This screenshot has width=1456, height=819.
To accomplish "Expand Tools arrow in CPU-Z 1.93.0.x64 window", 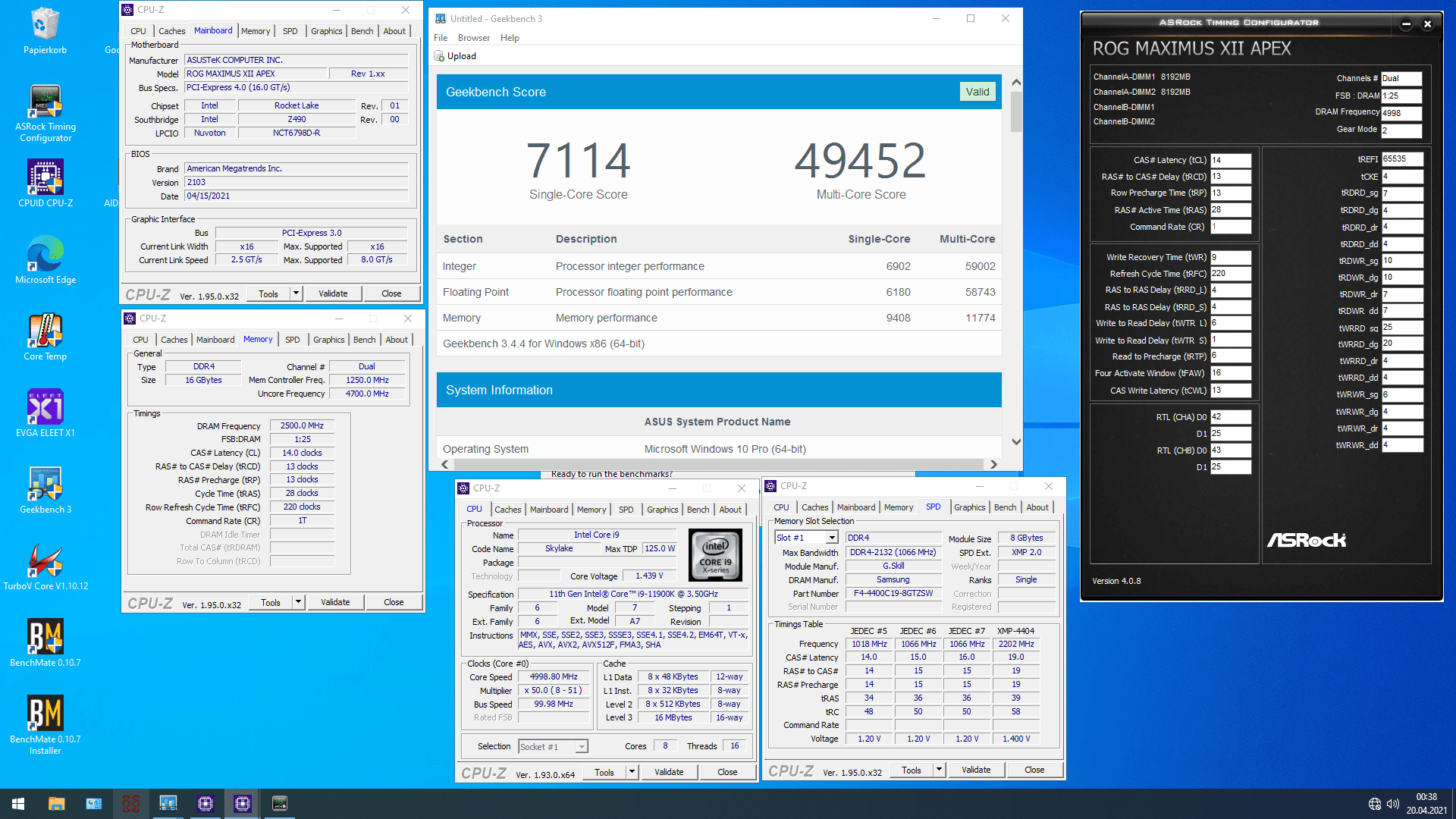I will click(x=632, y=772).
